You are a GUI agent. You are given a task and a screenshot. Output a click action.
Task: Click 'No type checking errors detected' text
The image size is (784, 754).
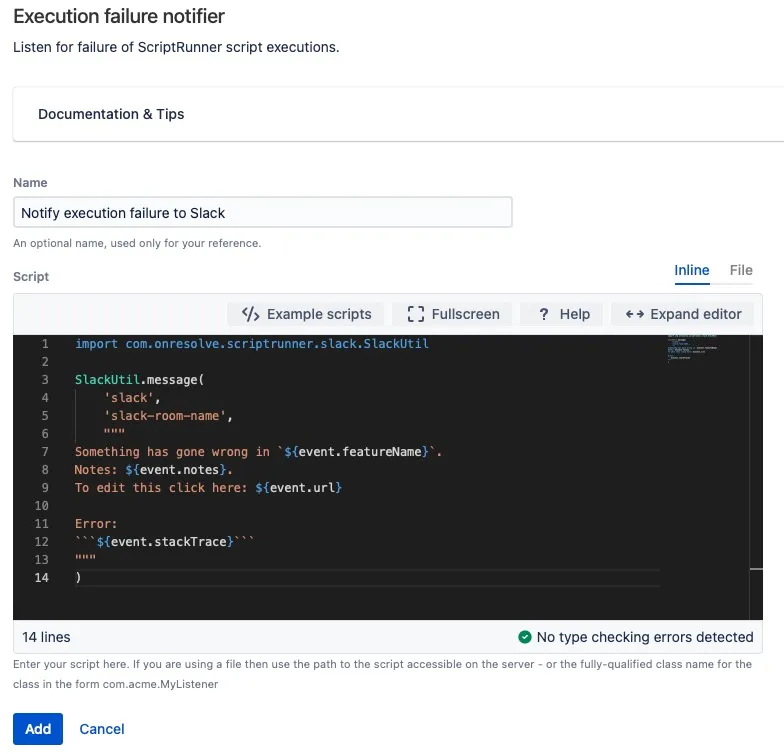[644, 636]
